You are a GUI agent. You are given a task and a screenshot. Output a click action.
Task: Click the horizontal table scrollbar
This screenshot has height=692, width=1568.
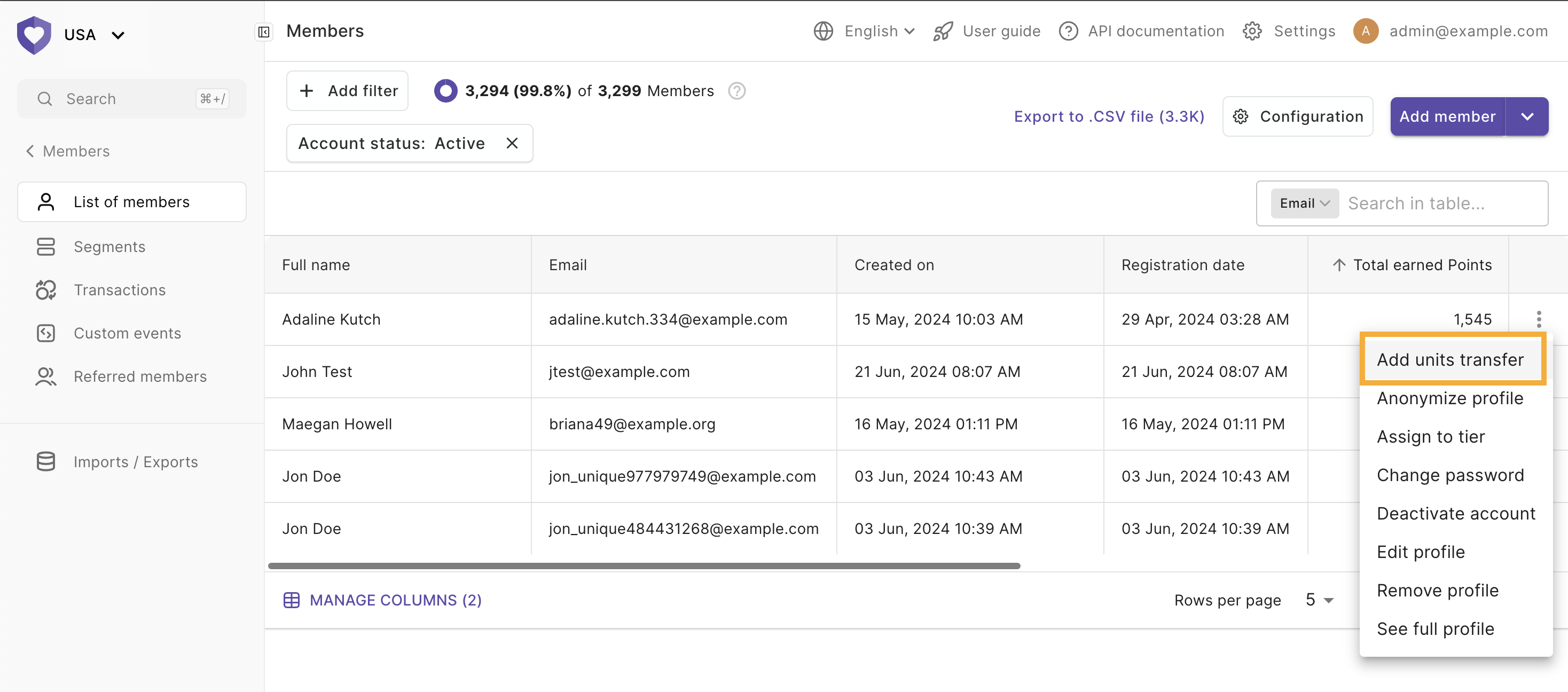[x=644, y=565]
